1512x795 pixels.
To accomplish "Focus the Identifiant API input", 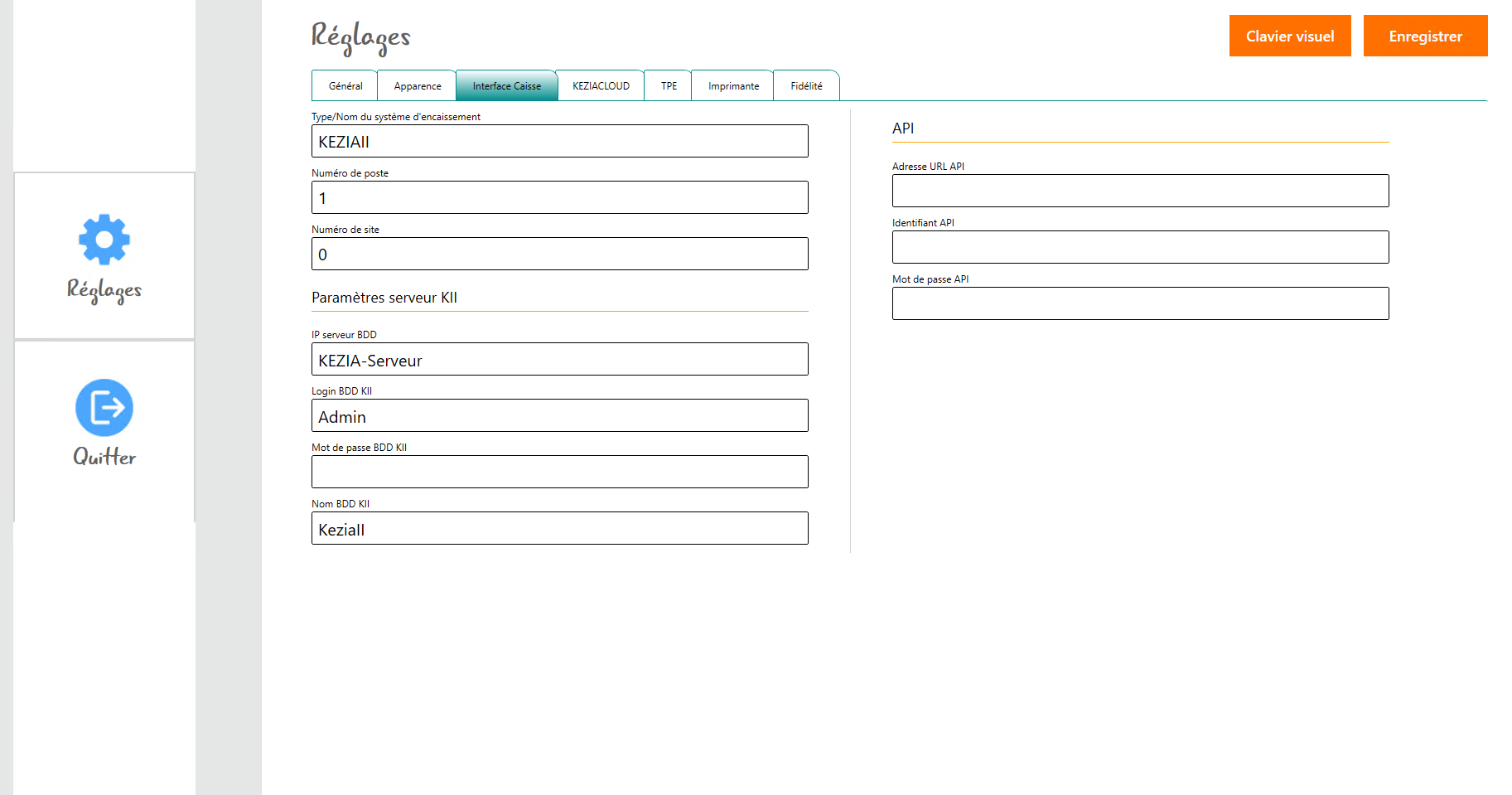I will click(x=1140, y=248).
